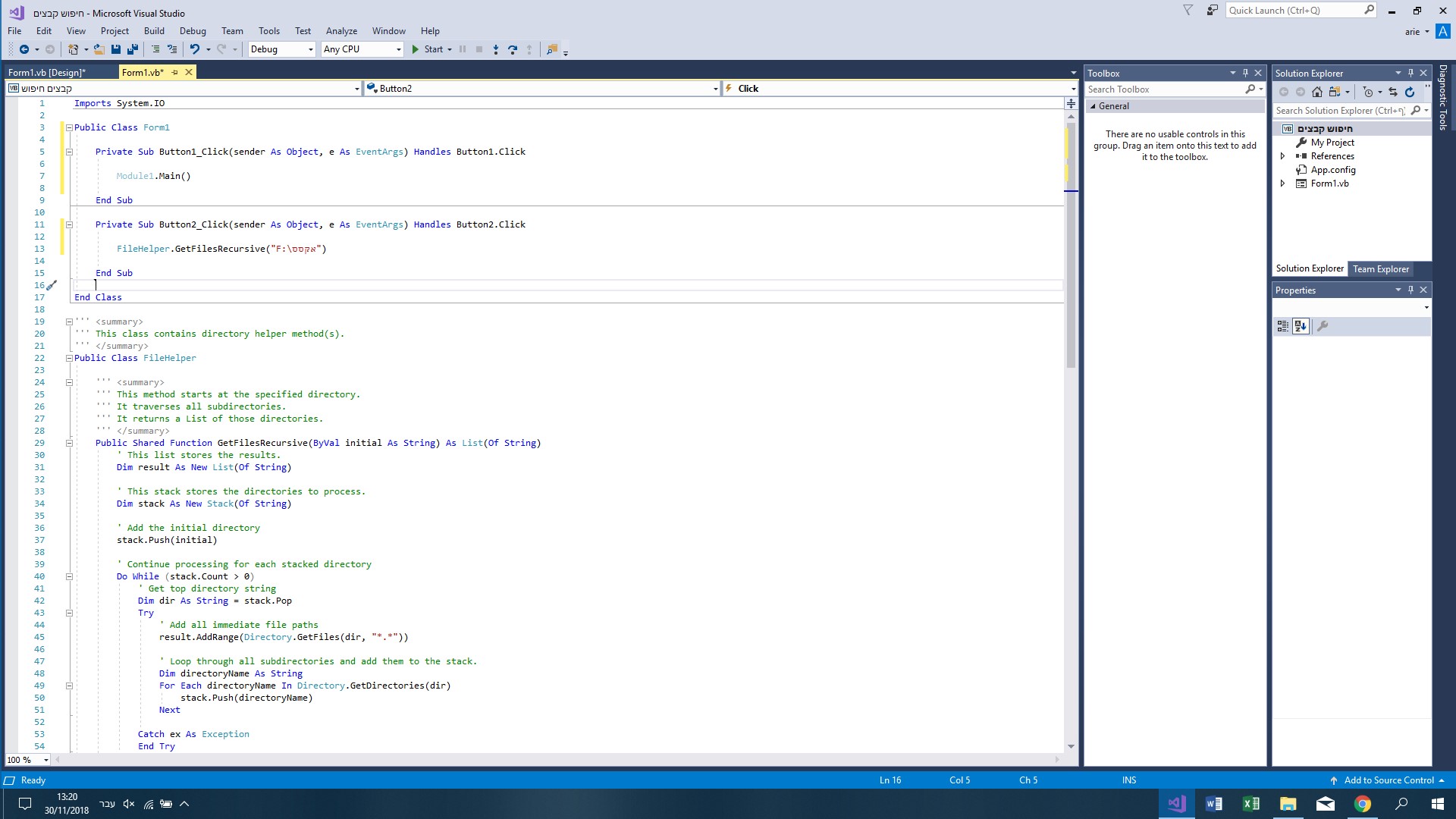The width and height of the screenshot is (1456, 819).
Task: Click Sync with Active Document icon
Action: pos(1393,92)
